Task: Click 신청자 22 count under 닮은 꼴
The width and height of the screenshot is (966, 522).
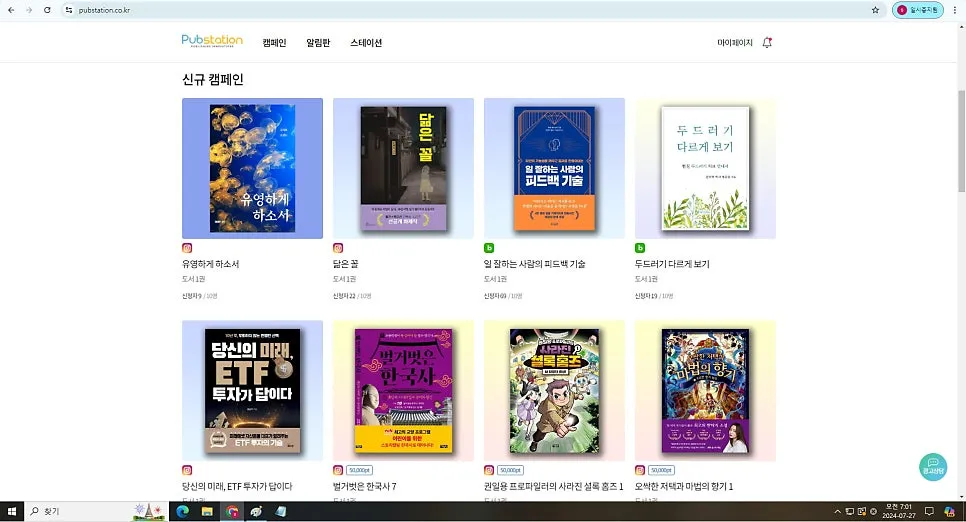Action: point(352,296)
